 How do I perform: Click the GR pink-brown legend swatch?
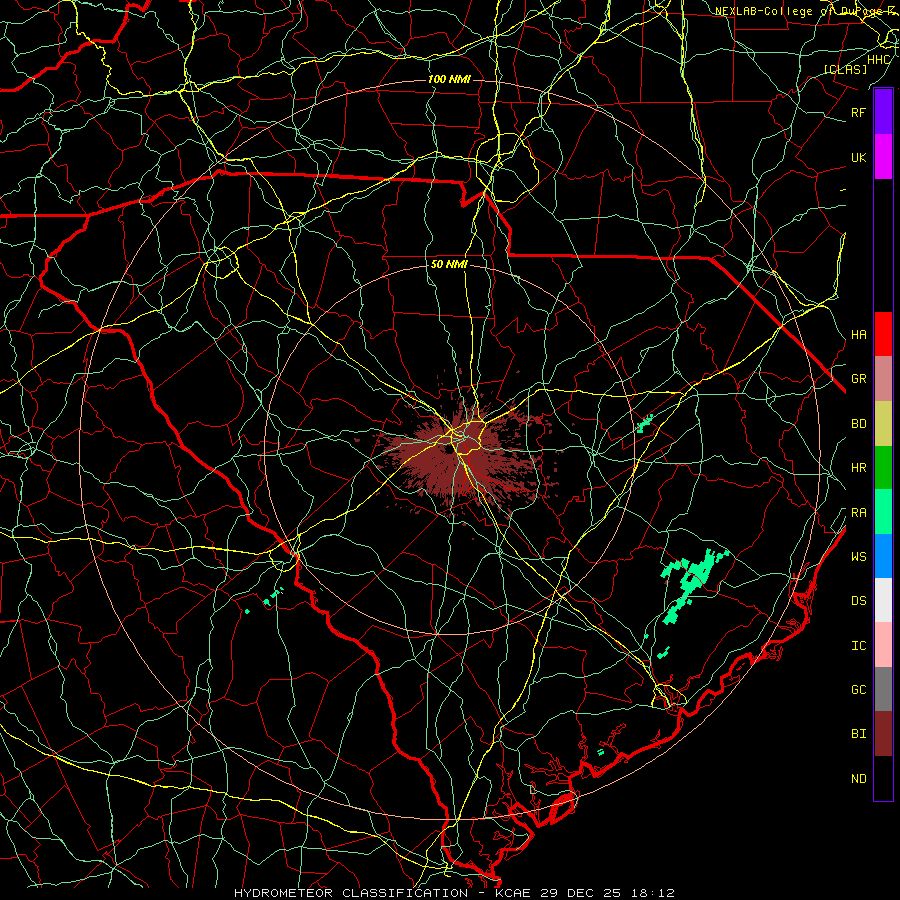883,379
